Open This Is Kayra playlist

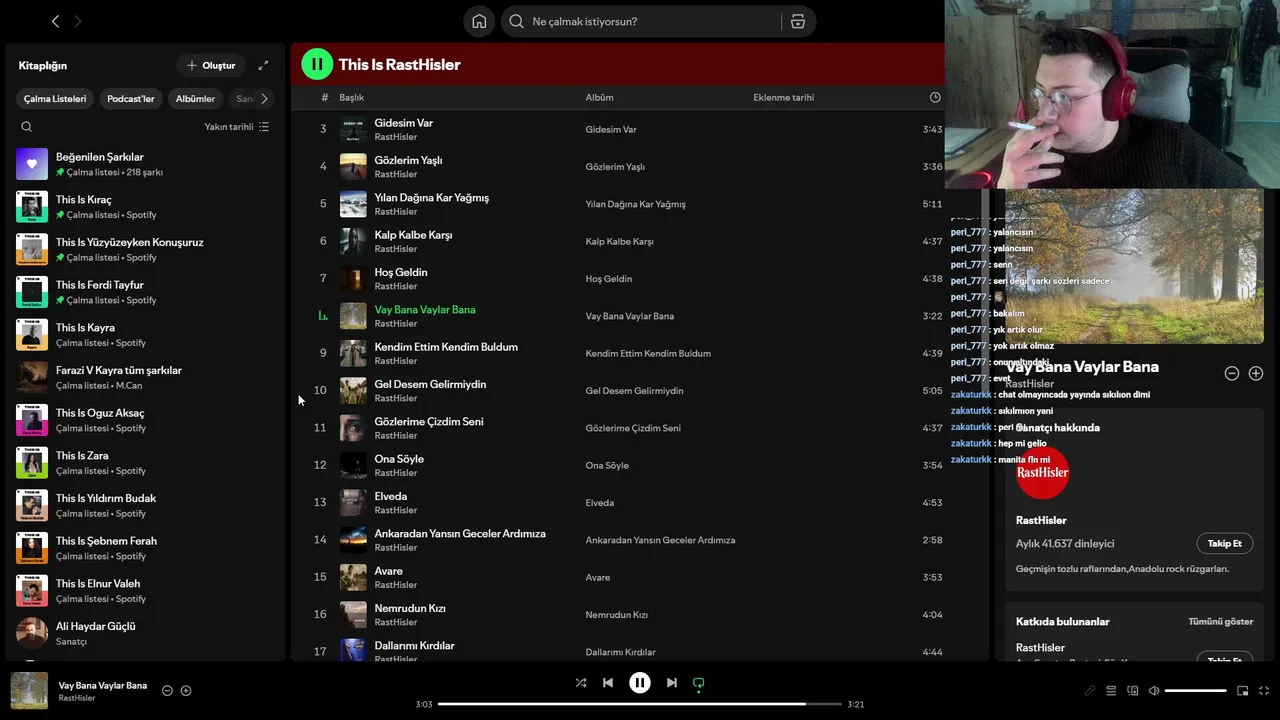pyautogui.click(x=143, y=335)
